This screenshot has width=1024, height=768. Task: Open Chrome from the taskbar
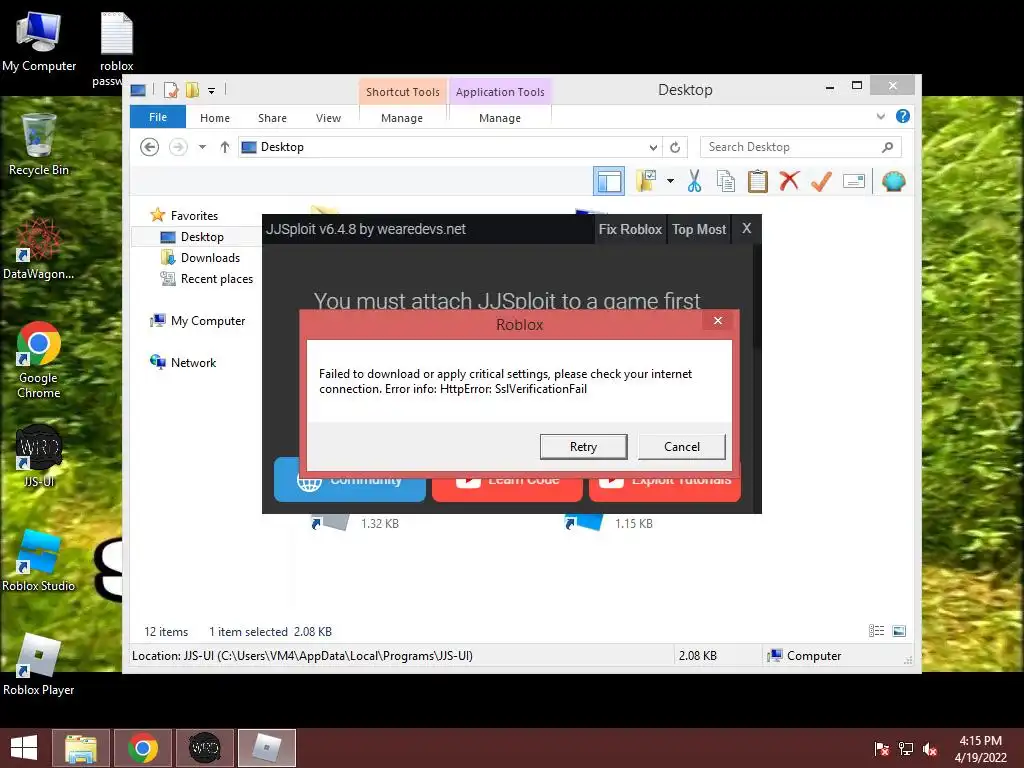click(142, 748)
